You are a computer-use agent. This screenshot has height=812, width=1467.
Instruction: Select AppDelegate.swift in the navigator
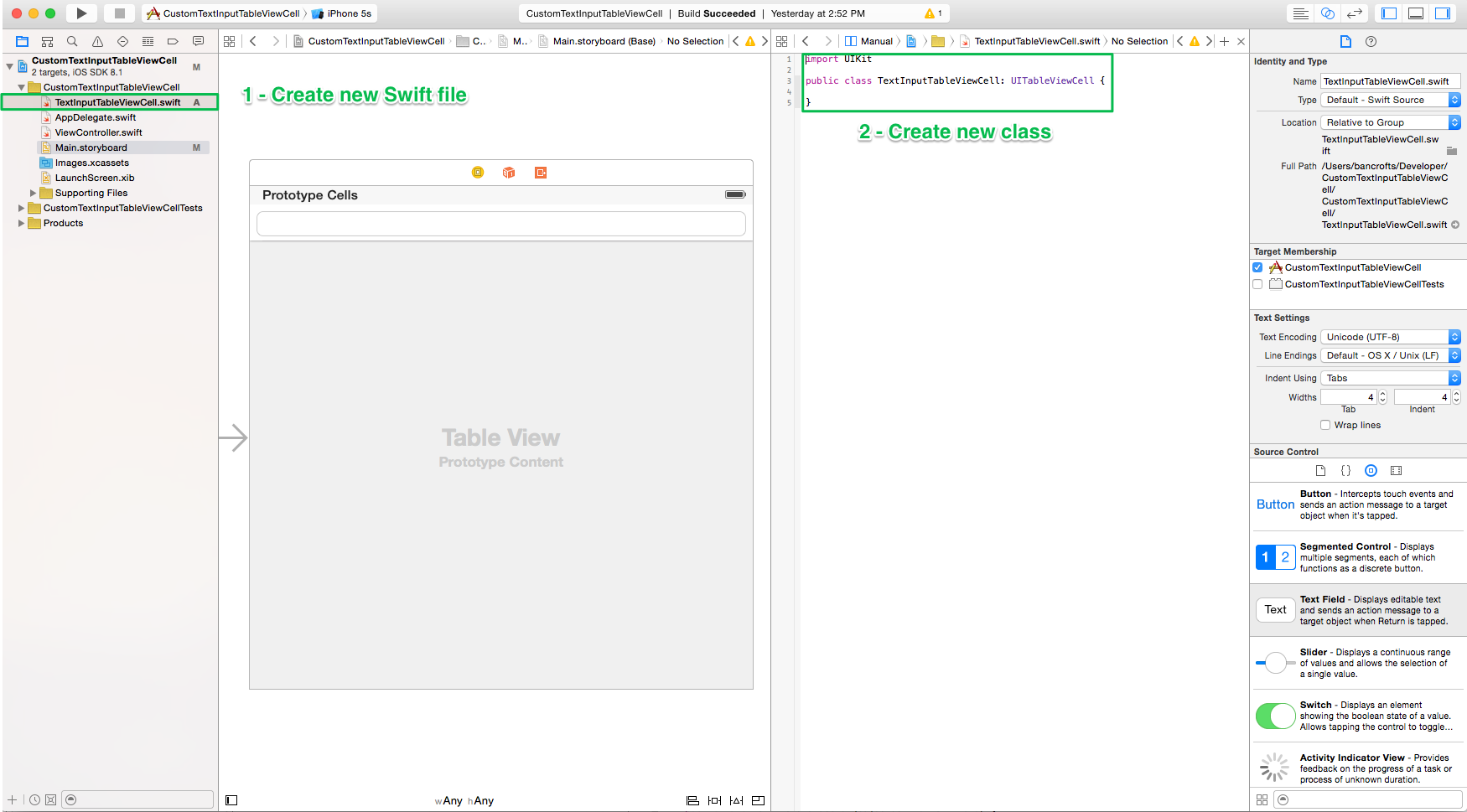click(x=95, y=117)
